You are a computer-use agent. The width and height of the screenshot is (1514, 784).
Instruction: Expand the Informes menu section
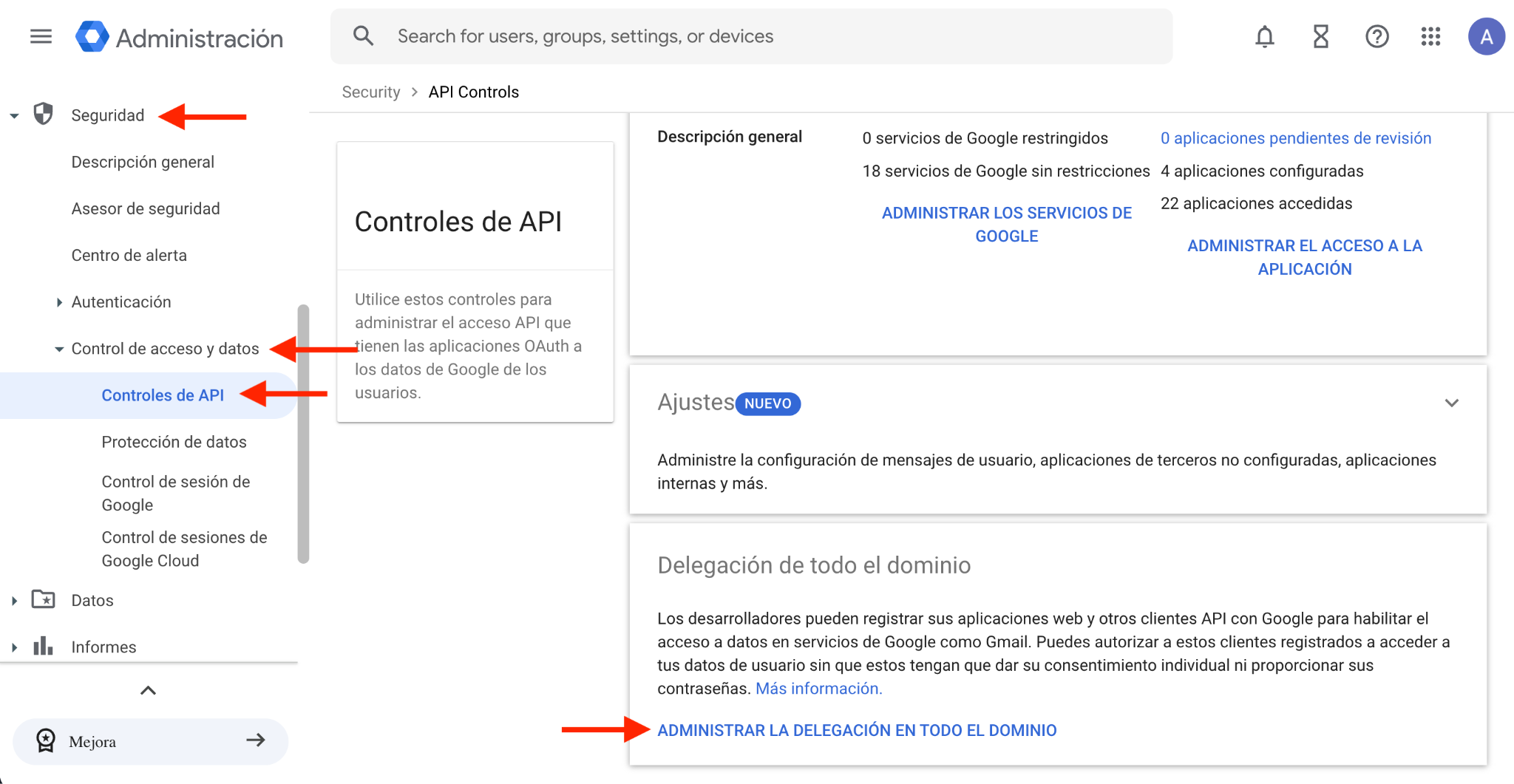tap(14, 647)
